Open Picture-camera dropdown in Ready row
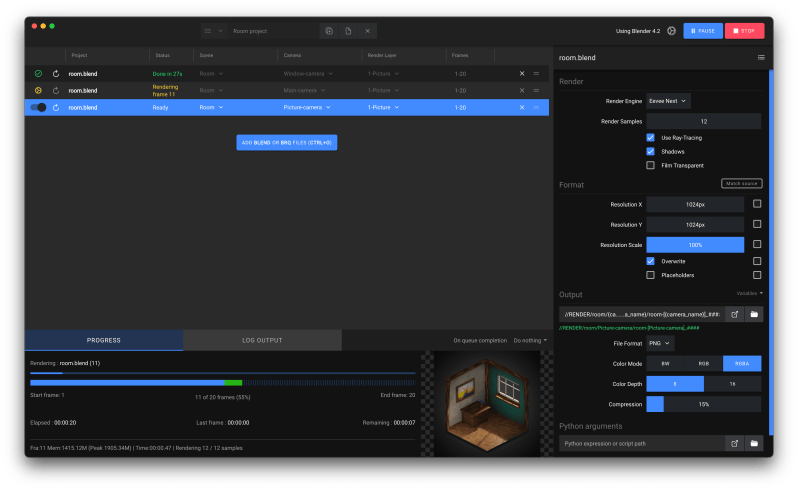Viewport: 798px width, 490px height. tap(307, 107)
